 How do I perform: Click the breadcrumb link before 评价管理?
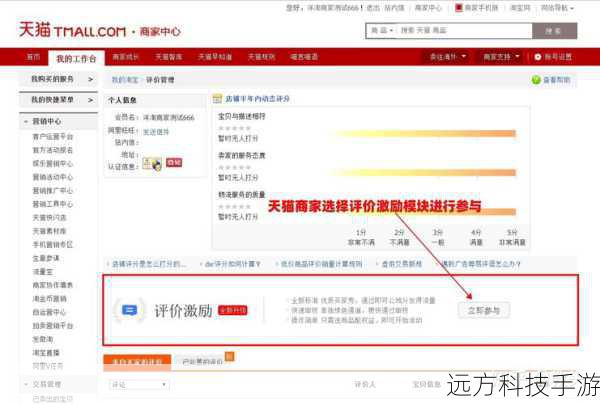click(x=125, y=80)
